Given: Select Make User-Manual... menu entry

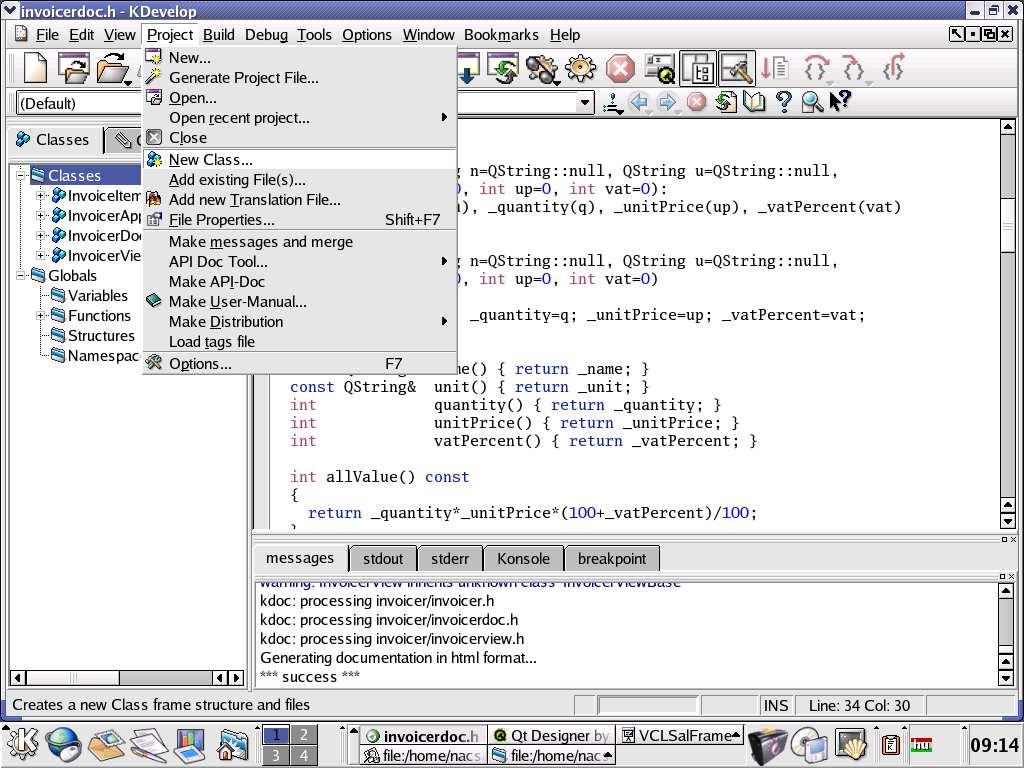Looking at the screenshot, I should click(299, 302).
